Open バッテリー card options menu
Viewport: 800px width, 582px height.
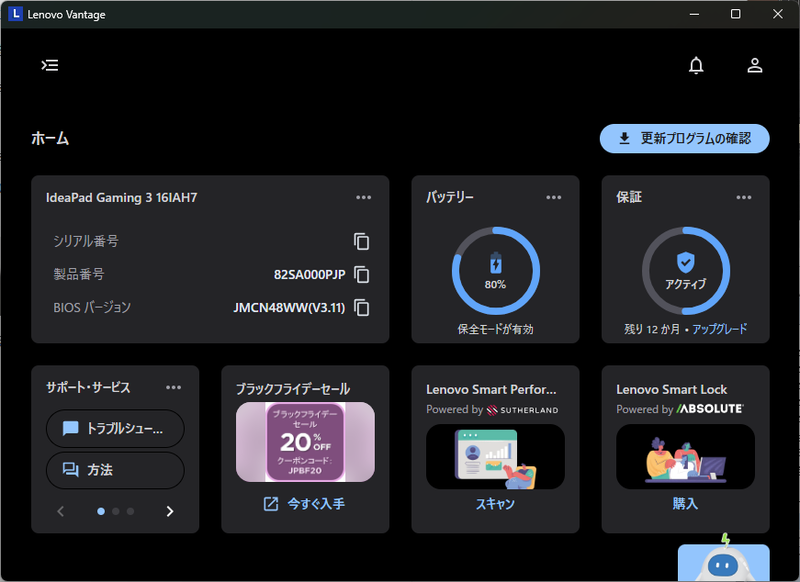pos(554,197)
